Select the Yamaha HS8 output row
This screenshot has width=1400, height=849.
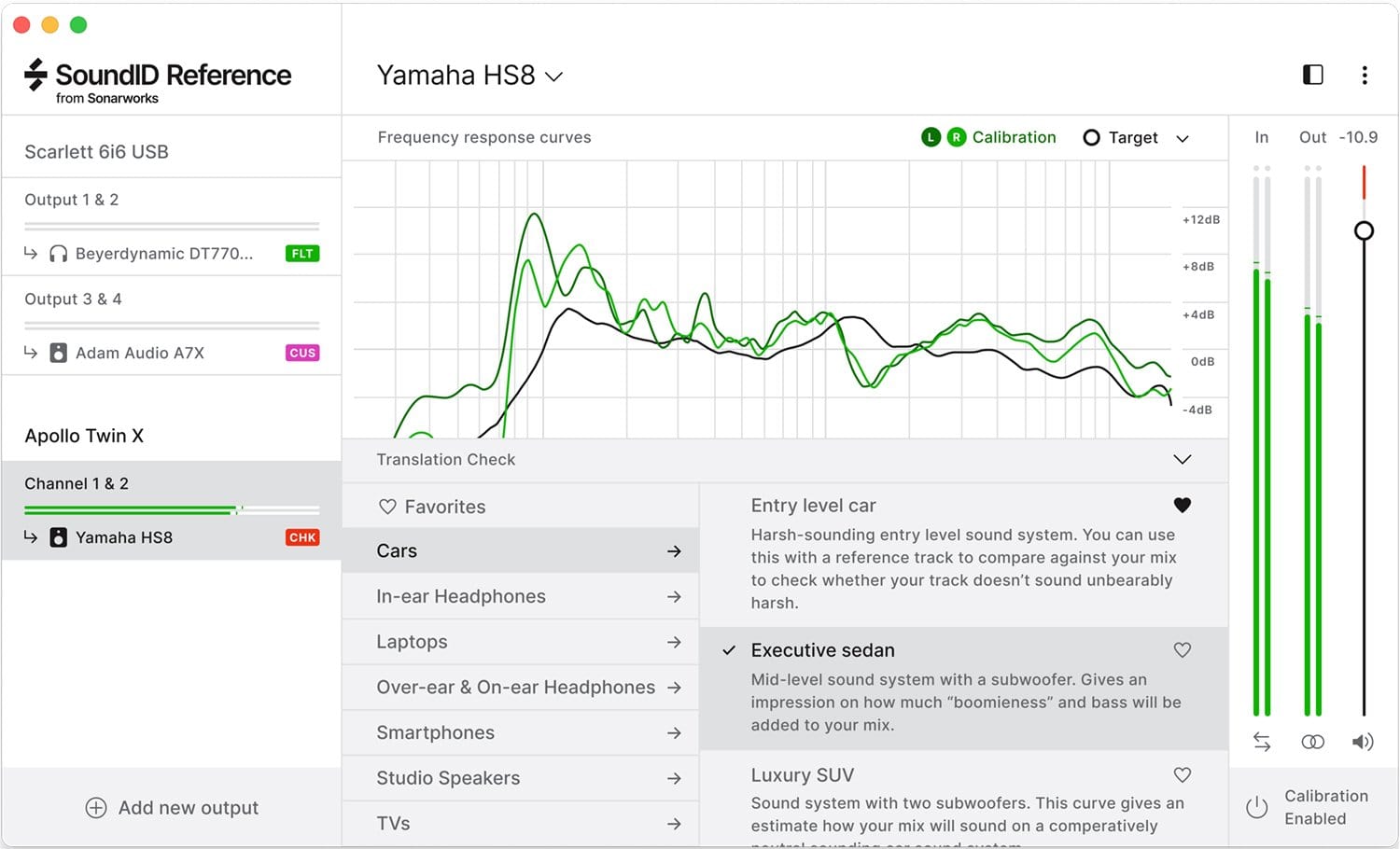click(x=172, y=537)
